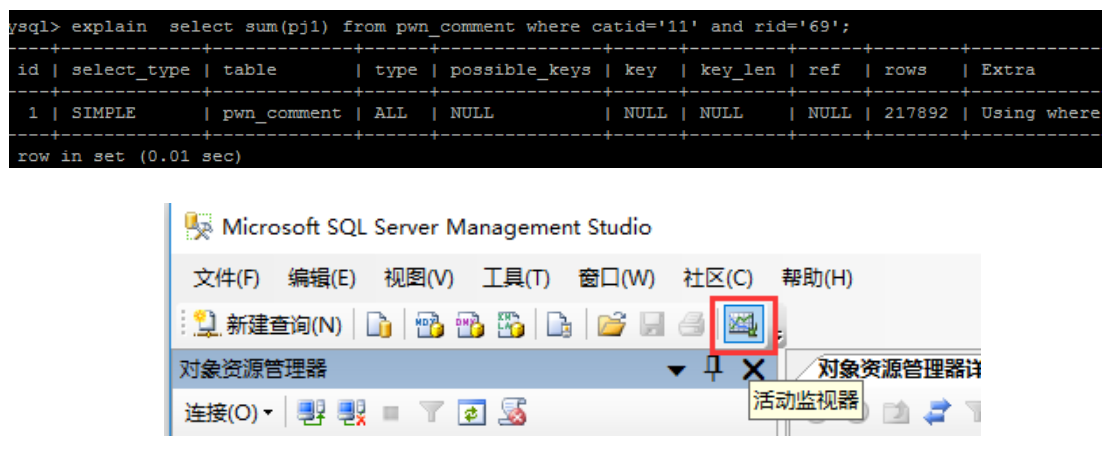The width and height of the screenshot is (1102, 451).
Task: Open the 连接(O) dropdown
Action: point(229,412)
